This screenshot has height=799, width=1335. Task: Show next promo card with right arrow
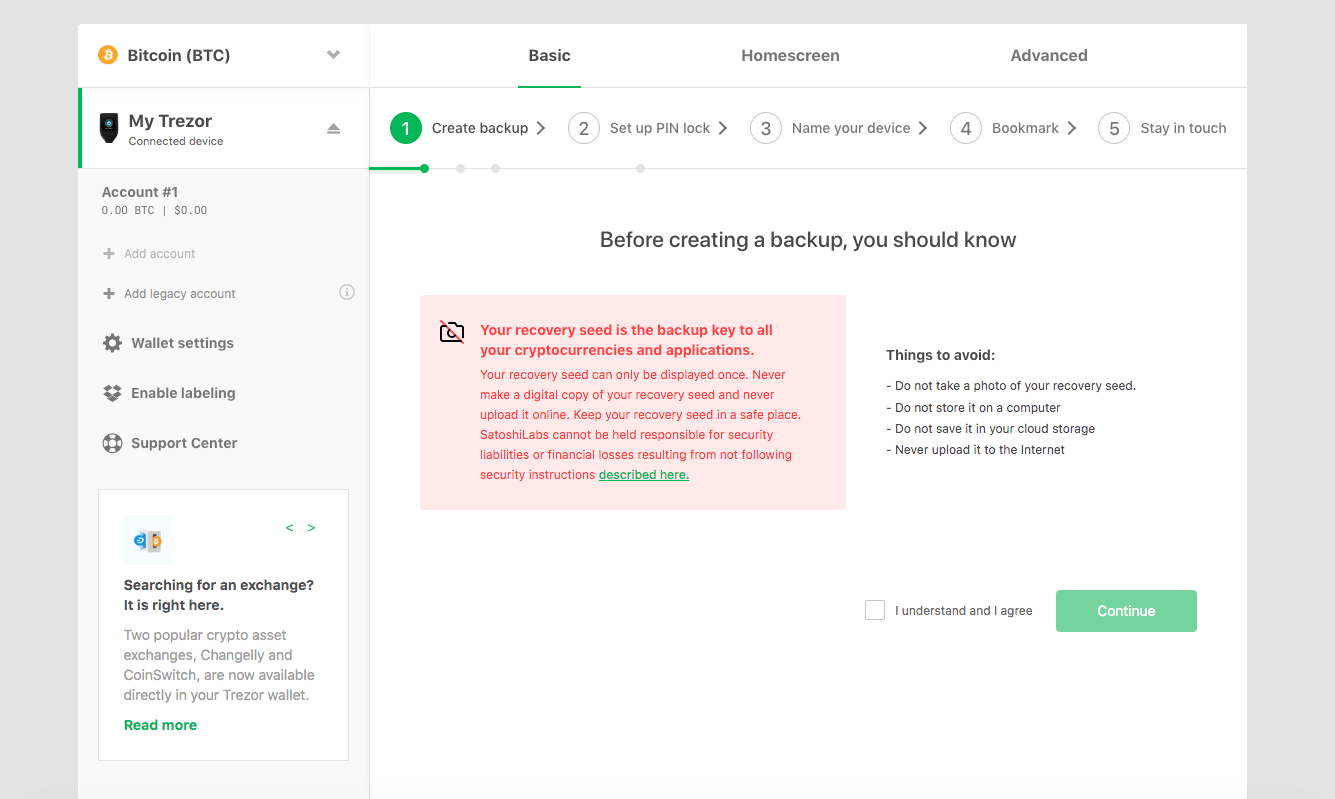pos(312,528)
